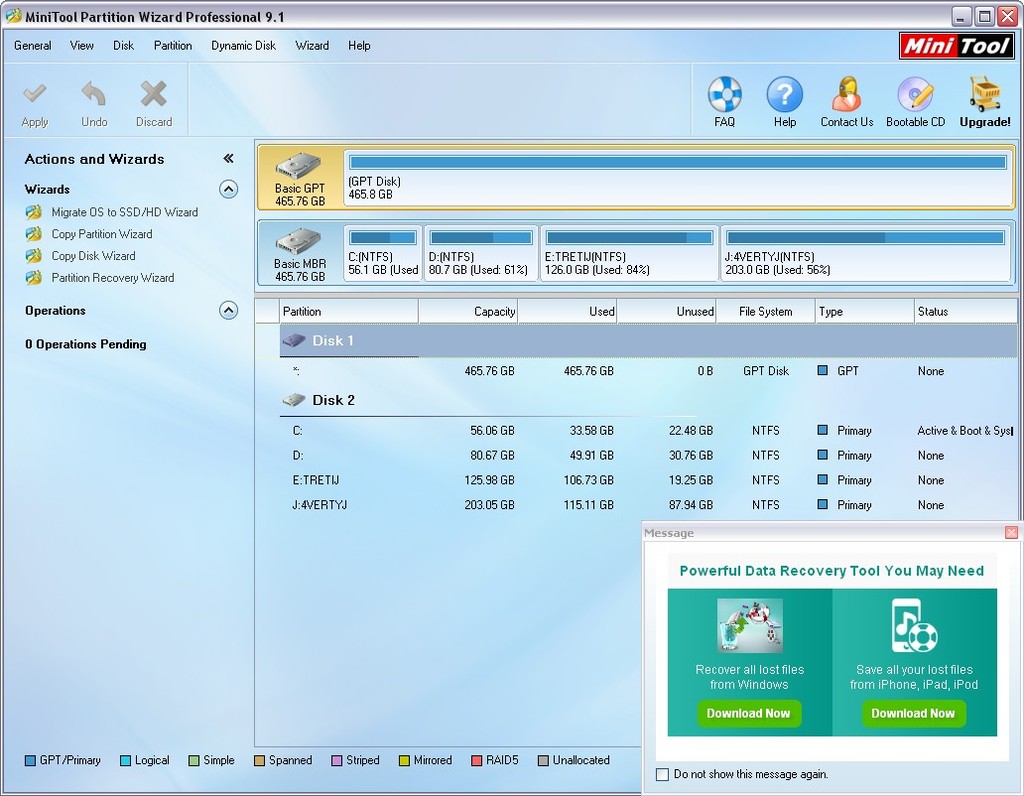
Task: Open the Bootable CD icon
Action: coord(915,94)
